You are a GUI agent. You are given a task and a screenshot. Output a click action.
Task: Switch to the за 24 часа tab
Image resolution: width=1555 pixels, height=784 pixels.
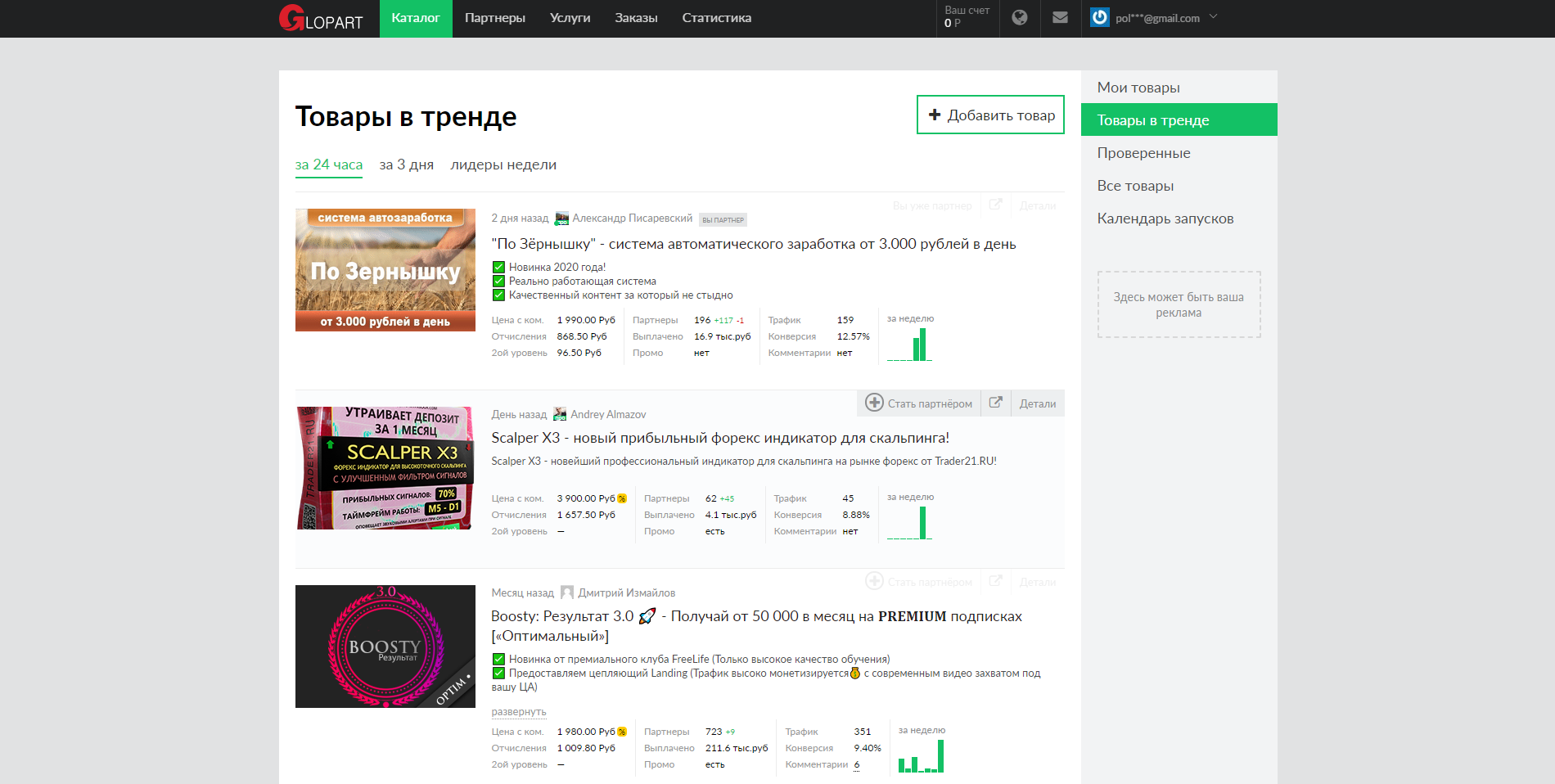click(x=329, y=164)
